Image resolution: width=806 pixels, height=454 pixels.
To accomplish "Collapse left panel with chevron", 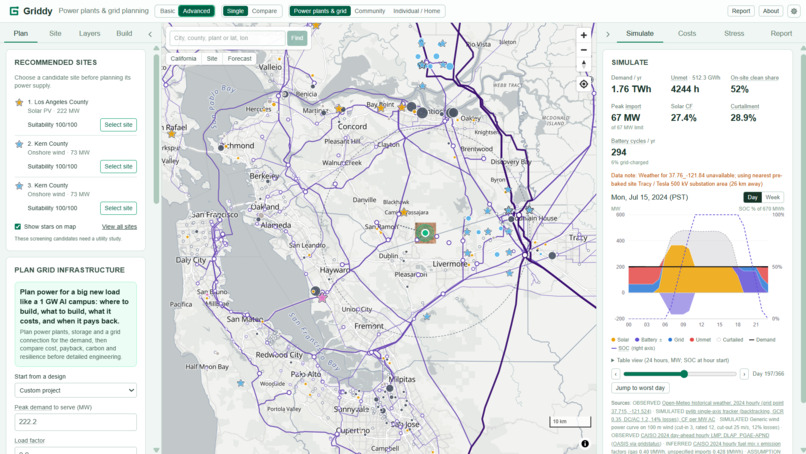I will pos(150,34).
